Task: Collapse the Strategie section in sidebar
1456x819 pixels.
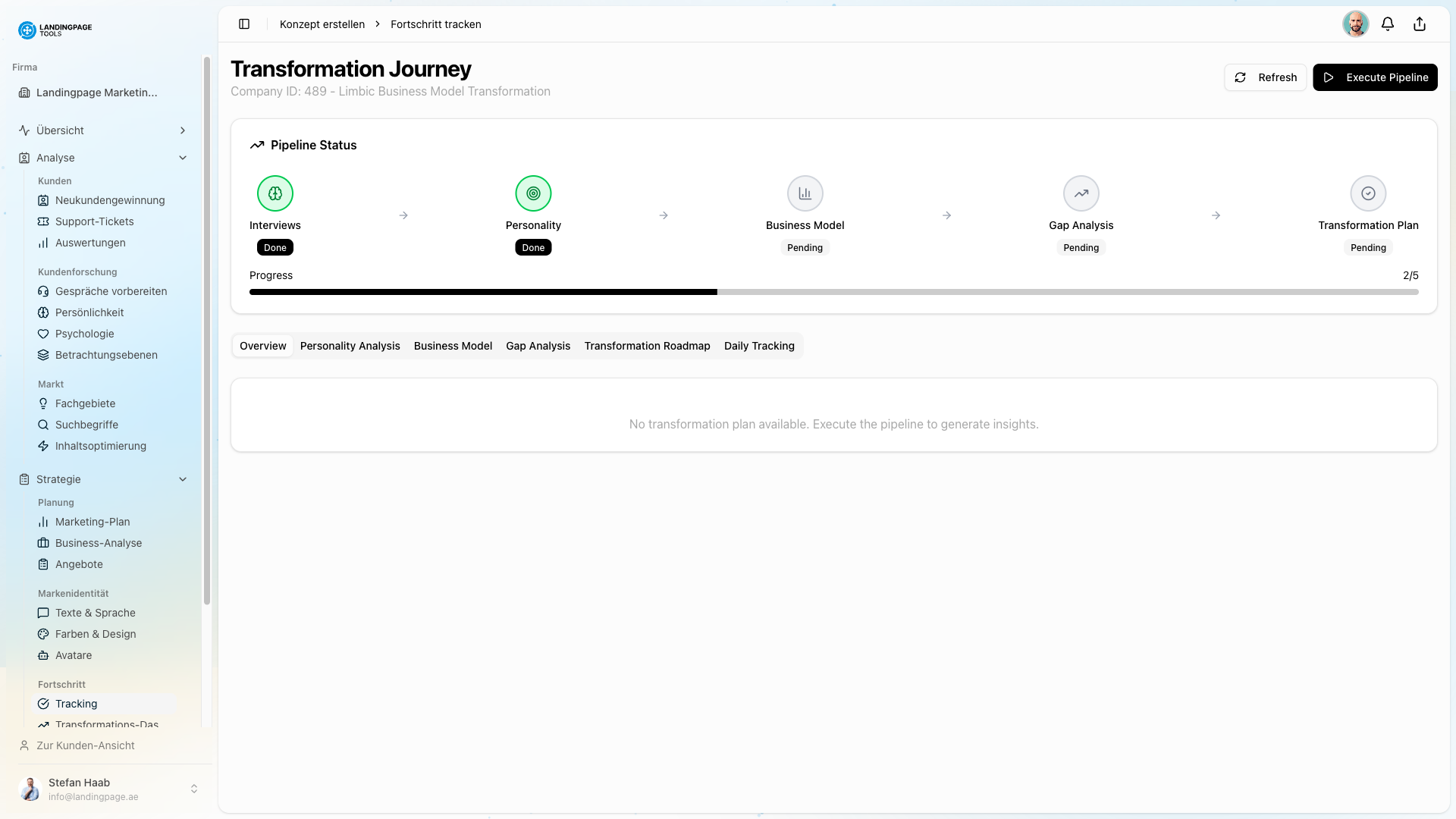Action: 182,479
